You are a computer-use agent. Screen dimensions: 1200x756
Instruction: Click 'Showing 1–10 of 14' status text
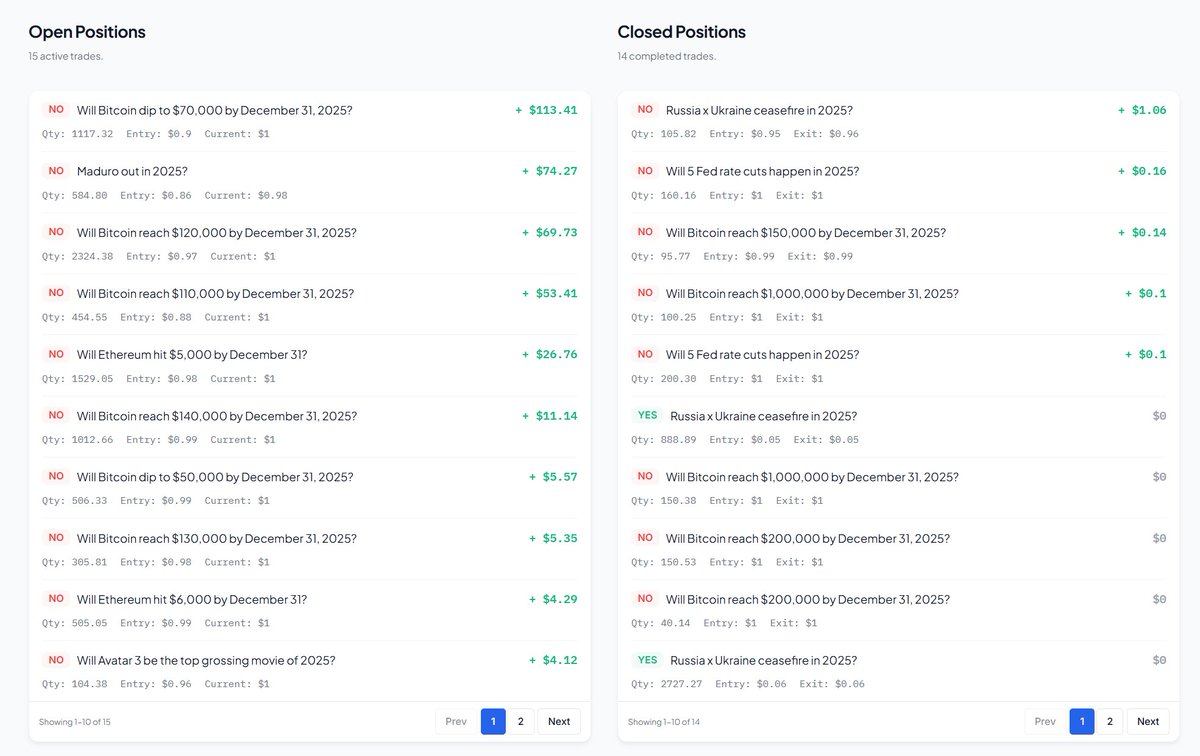[x=664, y=722]
